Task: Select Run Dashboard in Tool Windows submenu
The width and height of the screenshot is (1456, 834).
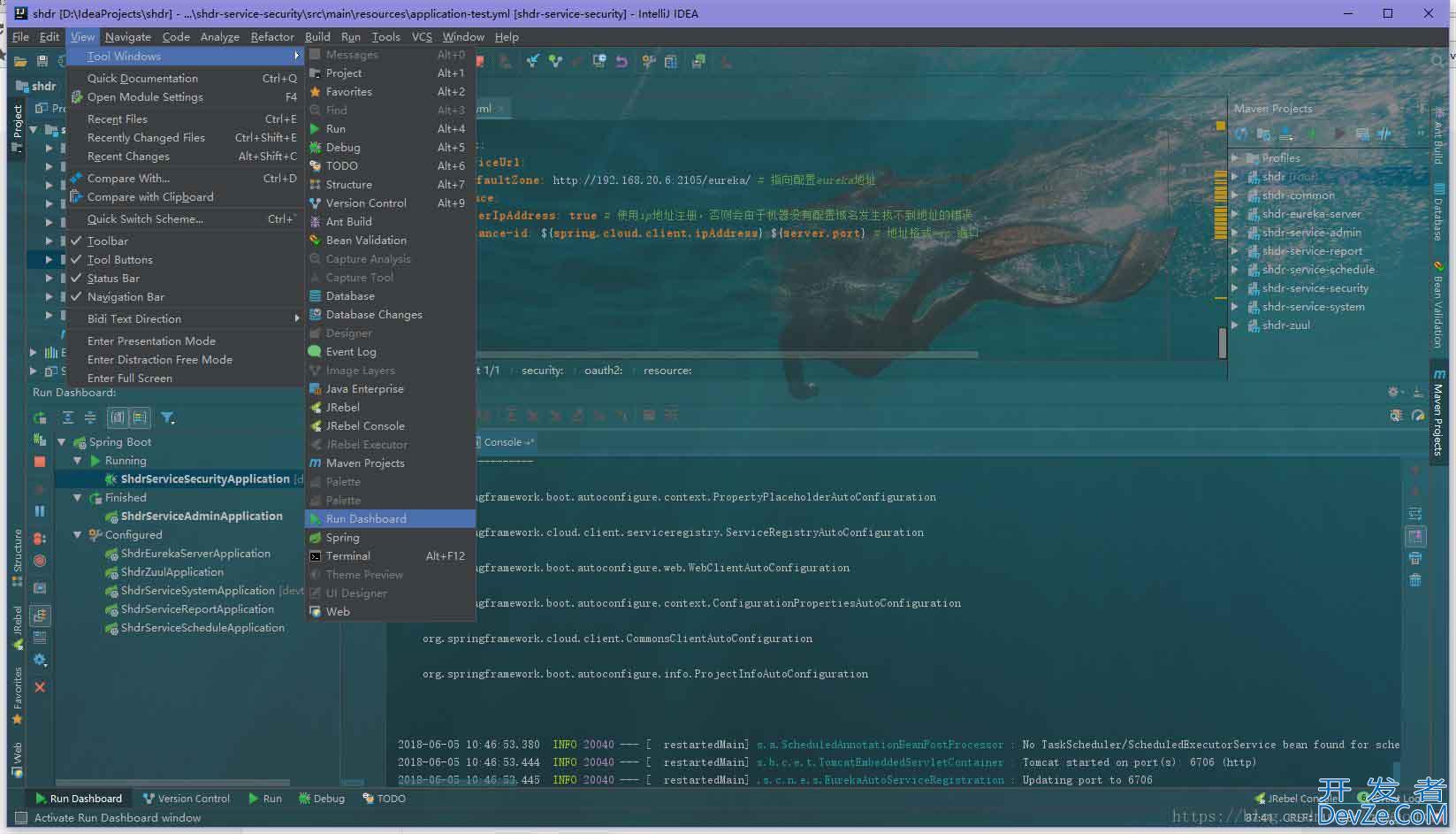Action: (390, 519)
